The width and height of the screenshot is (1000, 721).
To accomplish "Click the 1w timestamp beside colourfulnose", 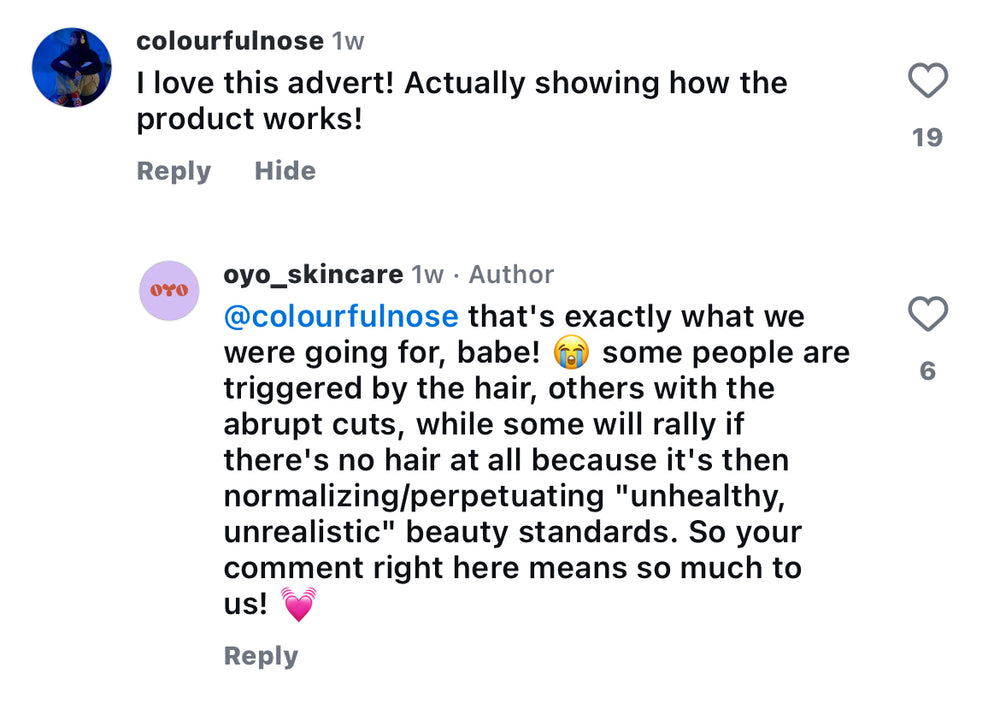I will [x=348, y=41].
